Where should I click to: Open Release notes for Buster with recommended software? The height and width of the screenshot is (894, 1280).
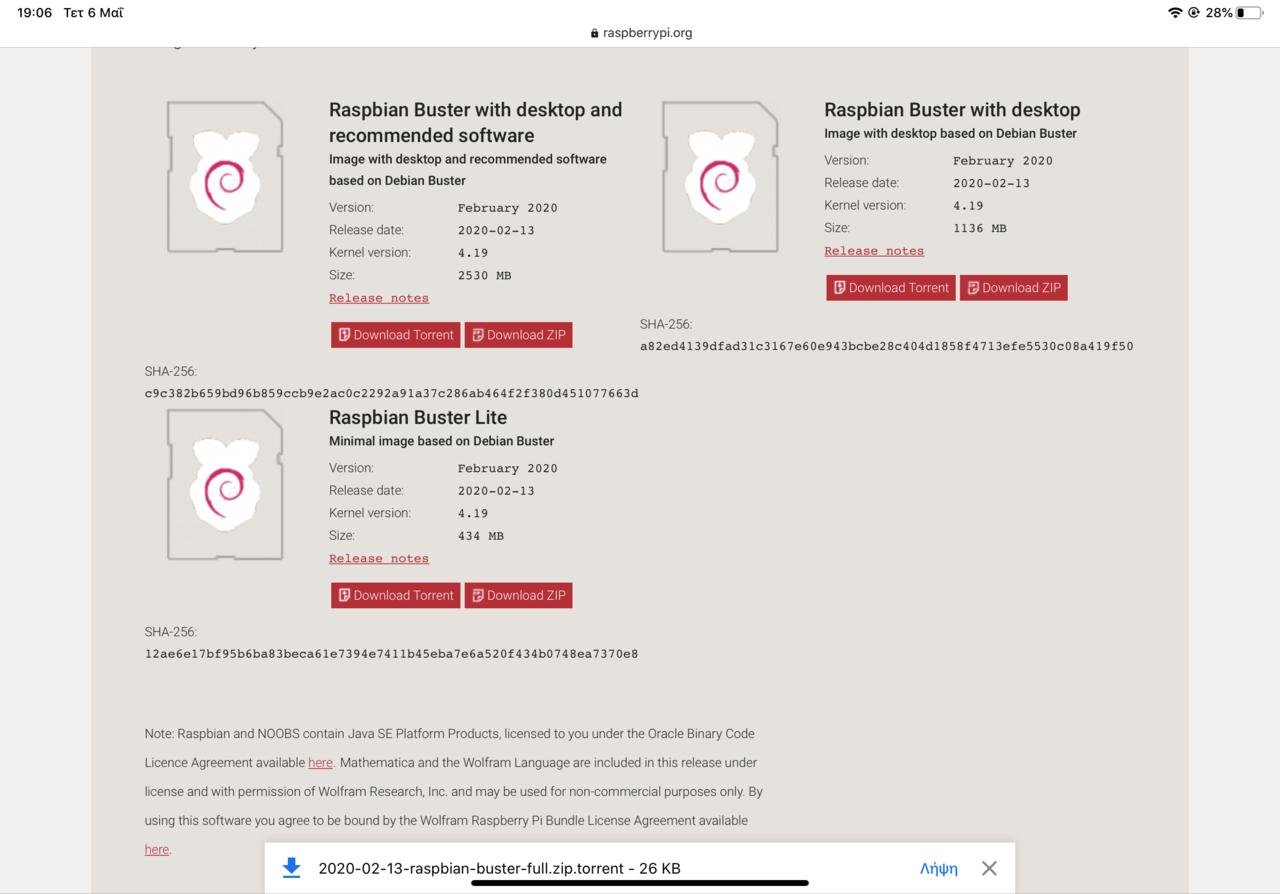pos(379,298)
